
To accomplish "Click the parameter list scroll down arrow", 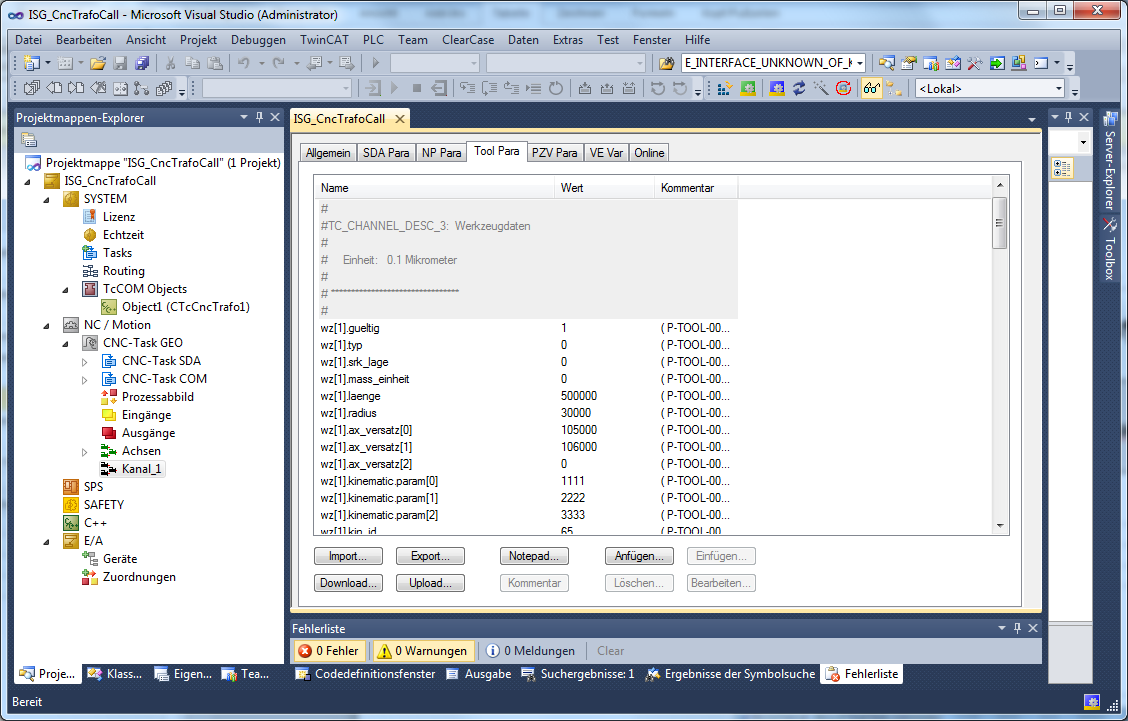I will [999, 525].
